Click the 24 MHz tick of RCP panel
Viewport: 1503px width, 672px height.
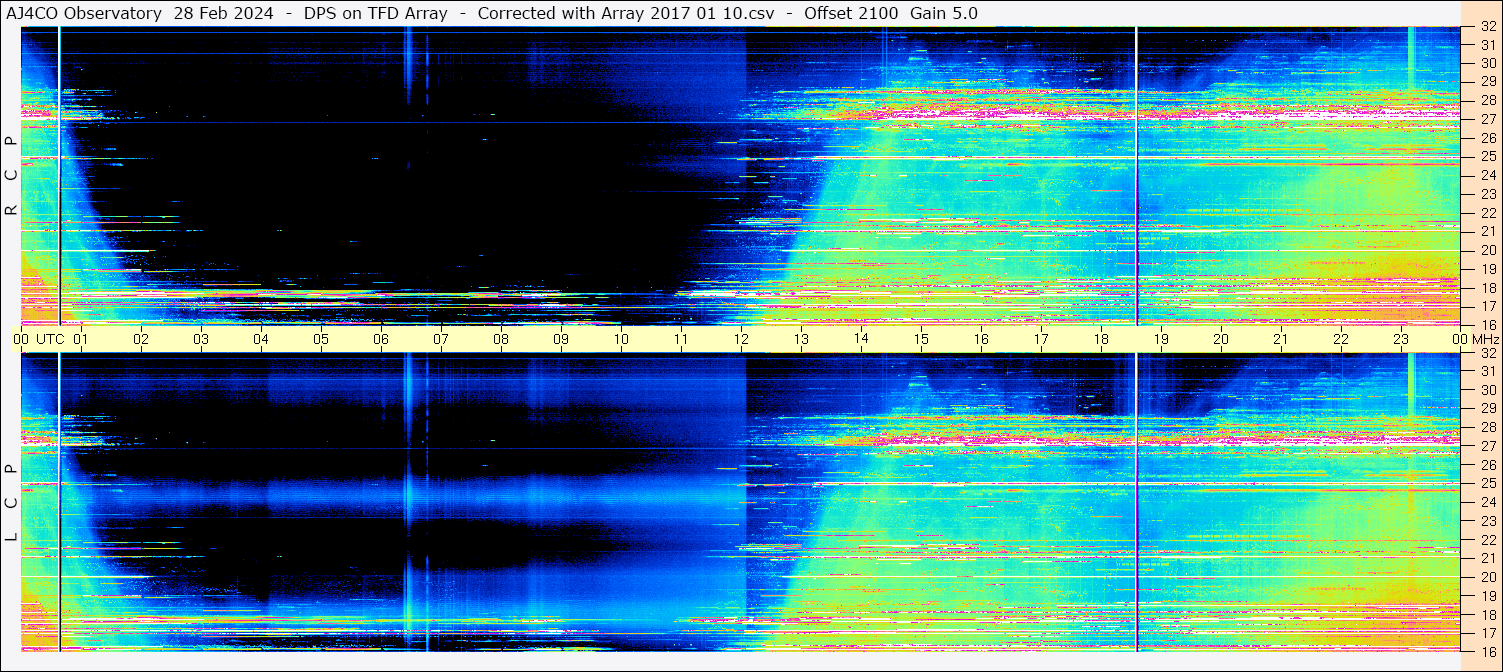tap(1487, 175)
